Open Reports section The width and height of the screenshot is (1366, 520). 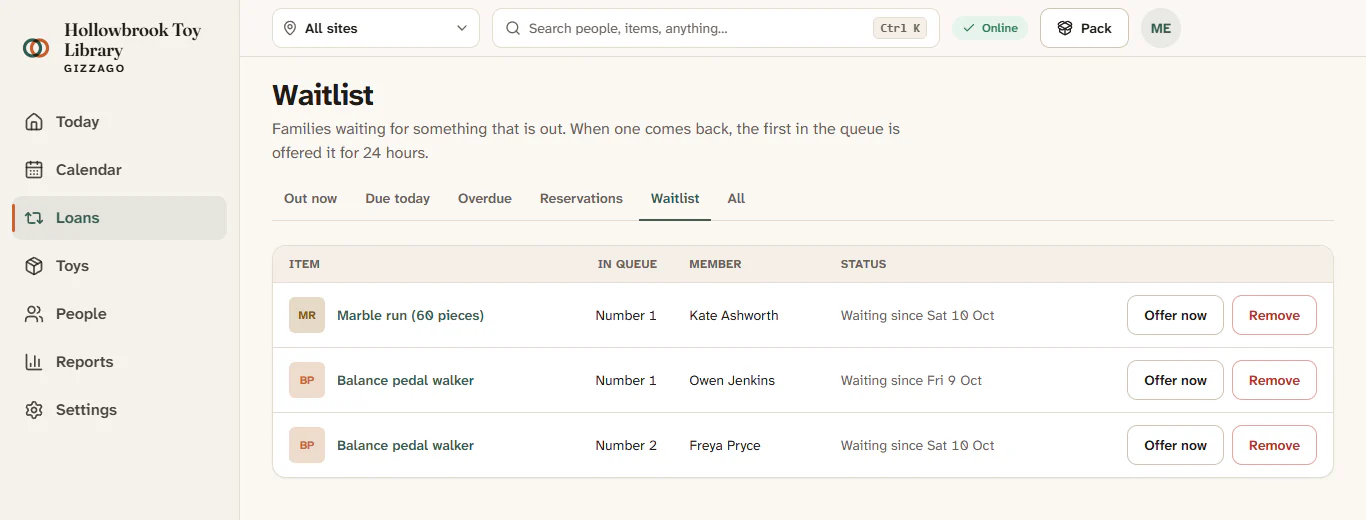120,362
